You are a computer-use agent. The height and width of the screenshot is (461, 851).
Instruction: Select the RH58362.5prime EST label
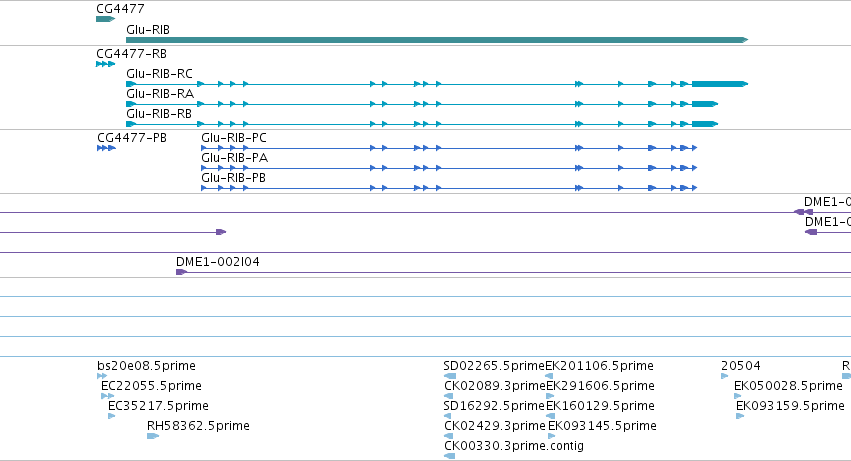point(198,426)
